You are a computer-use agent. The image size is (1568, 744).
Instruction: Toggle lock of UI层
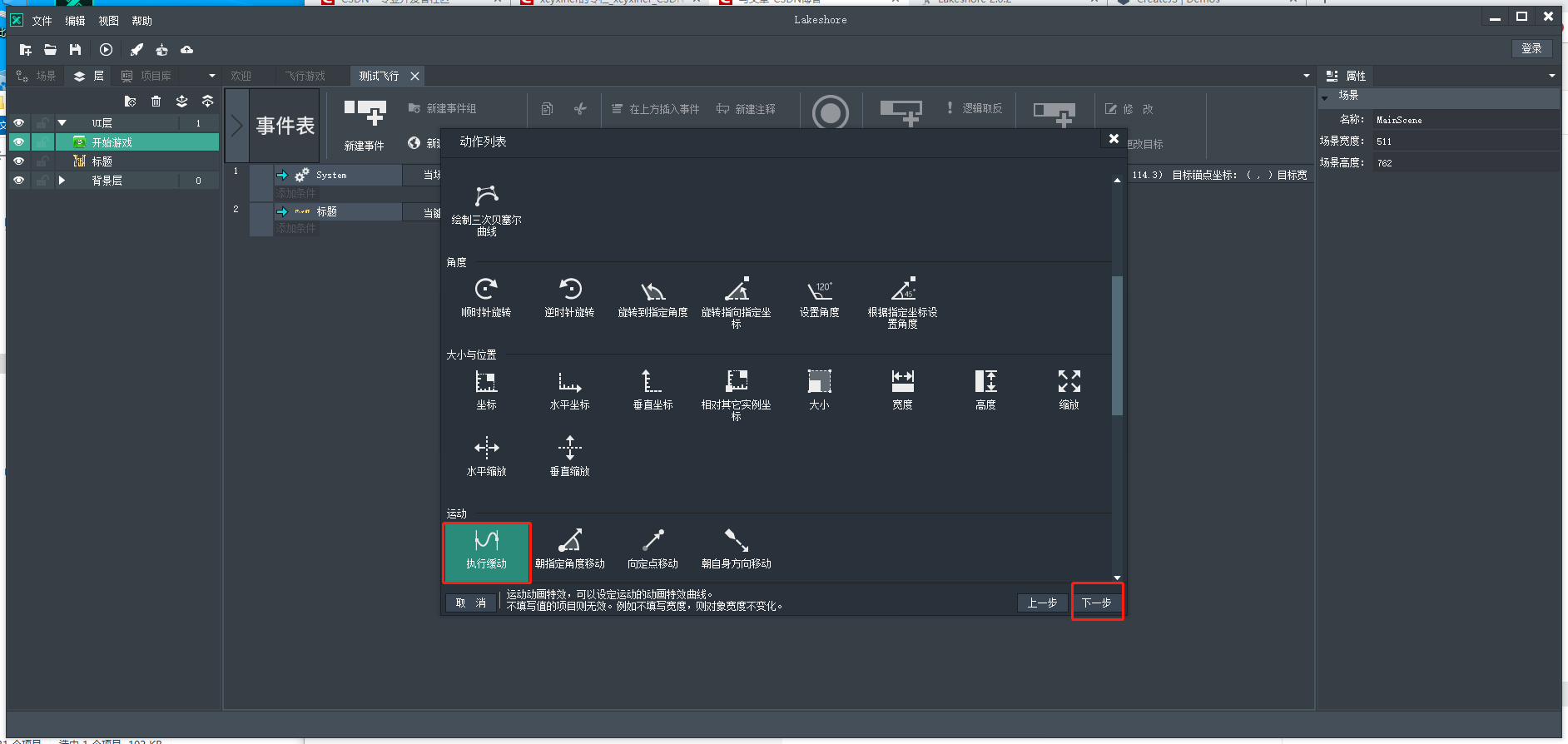pos(42,123)
